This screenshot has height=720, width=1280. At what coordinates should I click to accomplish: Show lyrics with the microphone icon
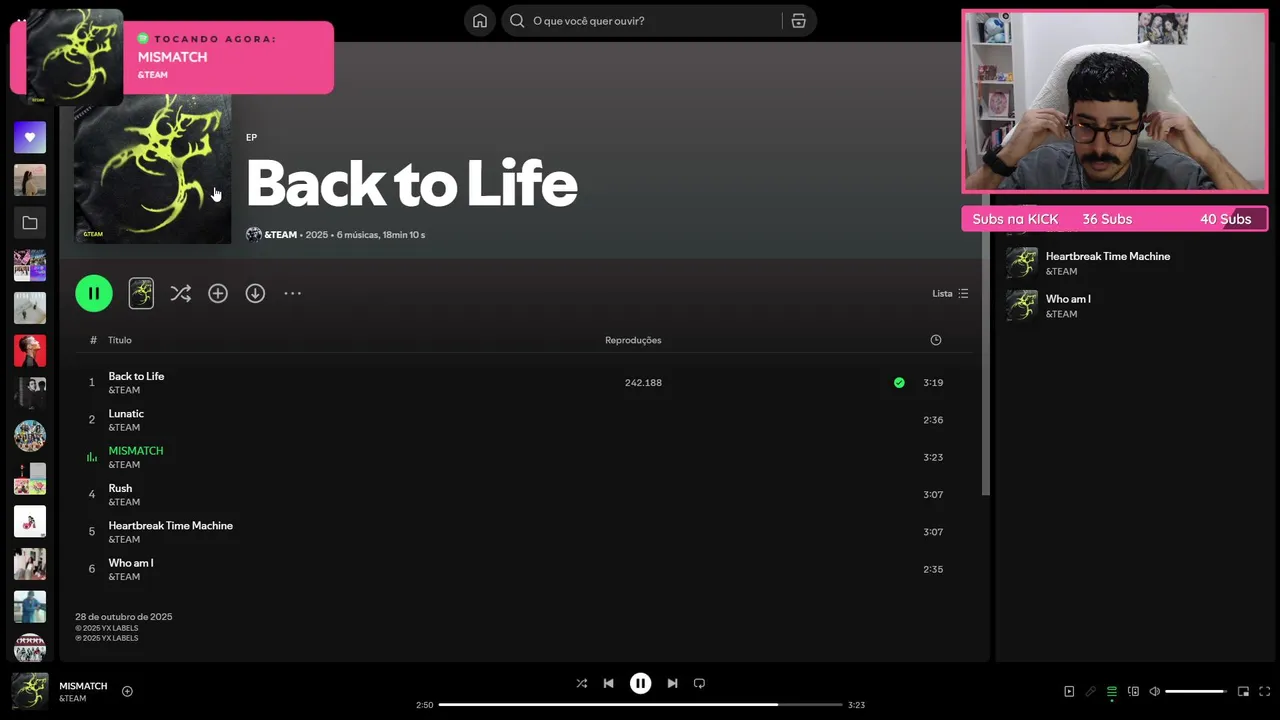[x=1091, y=691]
